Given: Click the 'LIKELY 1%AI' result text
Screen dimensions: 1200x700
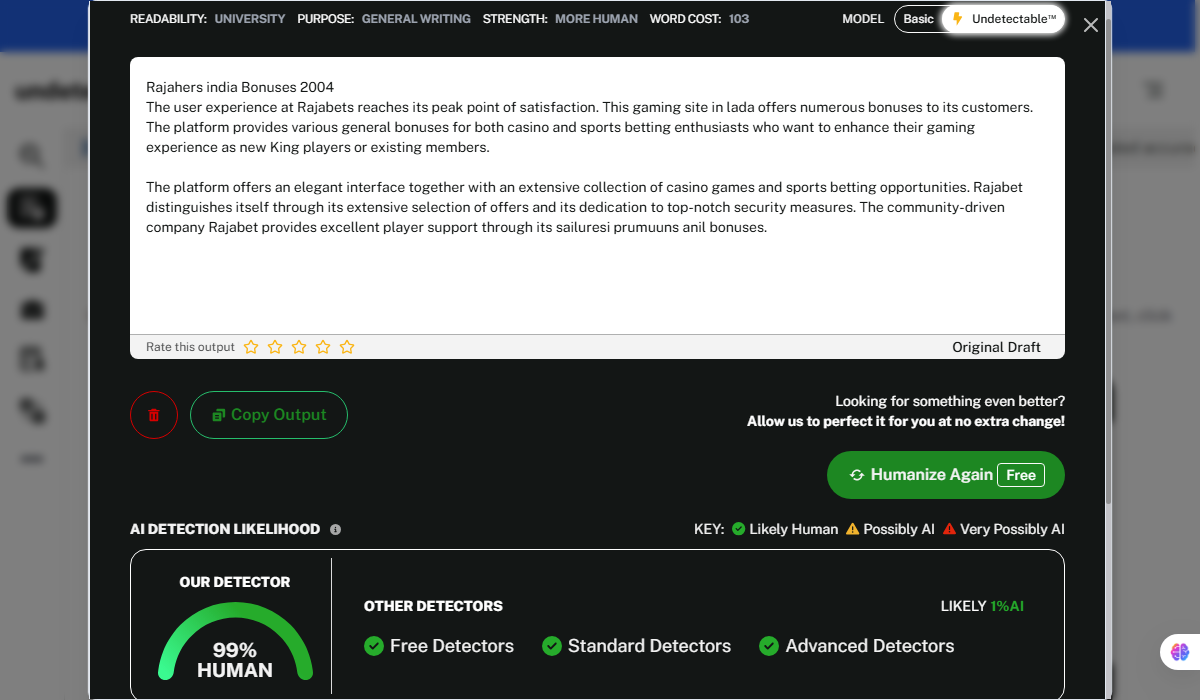Looking at the screenshot, I should click(x=982, y=606).
